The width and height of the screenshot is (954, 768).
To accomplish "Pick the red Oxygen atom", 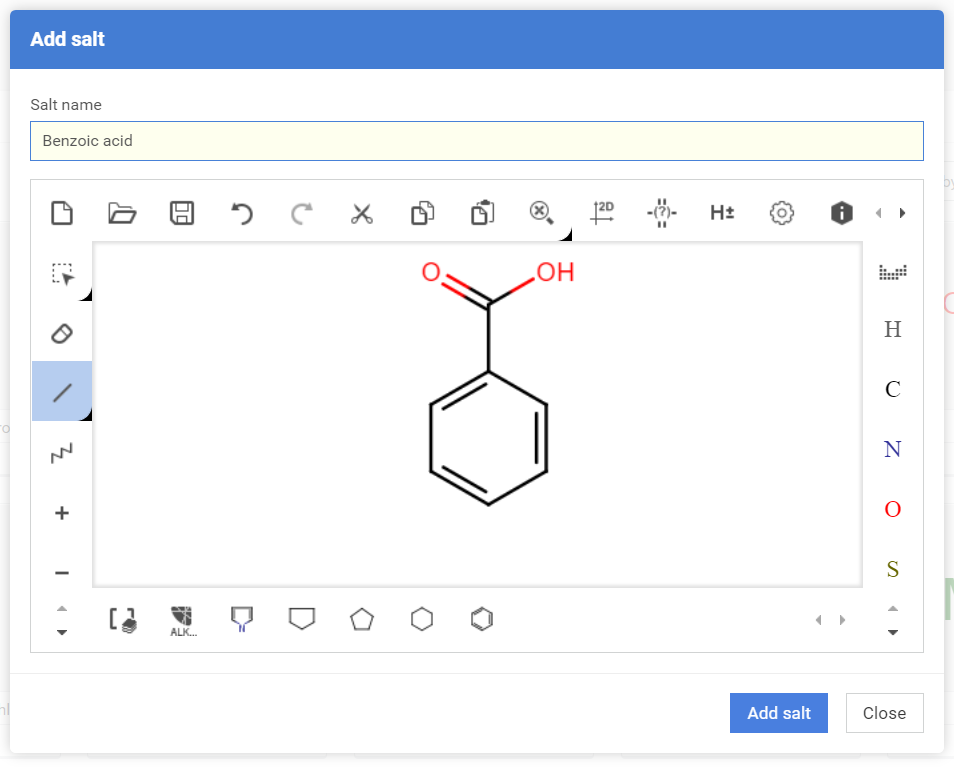I will tap(892, 510).
